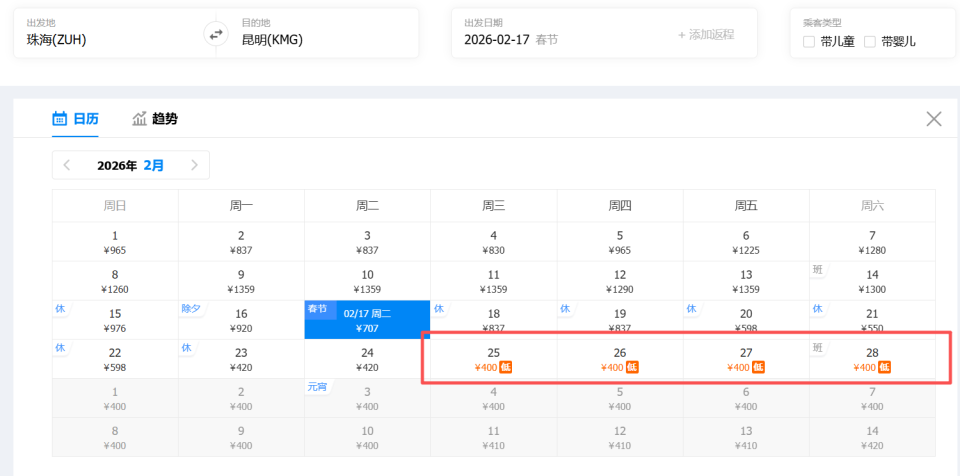The height and width of the screenshot is (476, 960).
Task: Close the fare calendar panel
Action: 934,119
